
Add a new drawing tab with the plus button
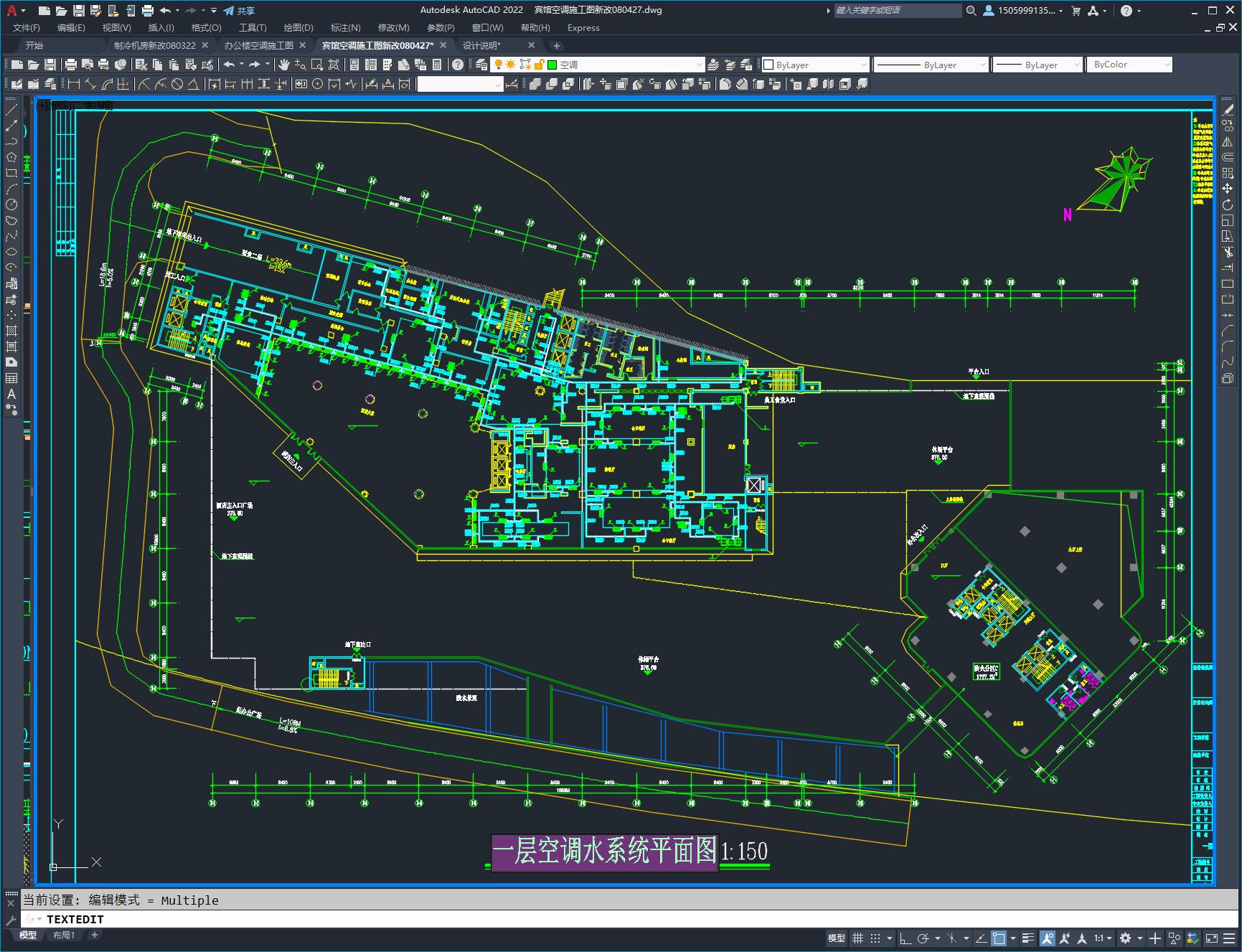(556, 45)
